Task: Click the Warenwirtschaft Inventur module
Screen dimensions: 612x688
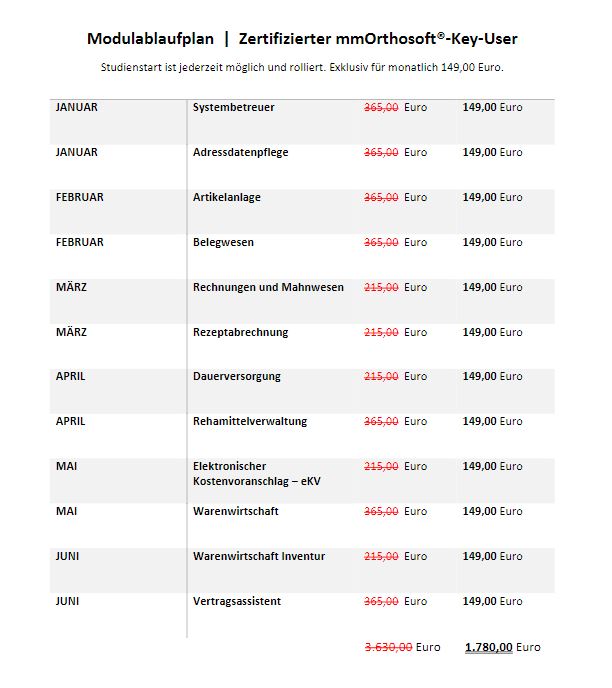Action: (x=259, y=556)
